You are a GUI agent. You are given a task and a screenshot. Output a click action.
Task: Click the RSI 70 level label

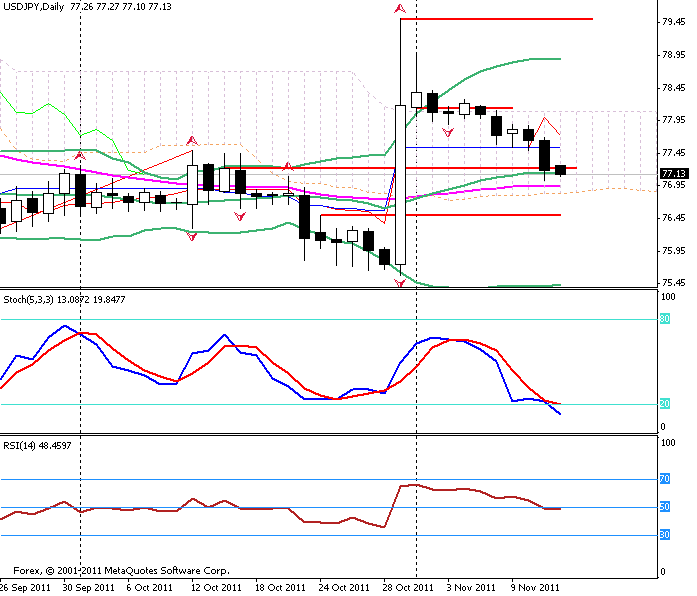(x=665, y=479)
